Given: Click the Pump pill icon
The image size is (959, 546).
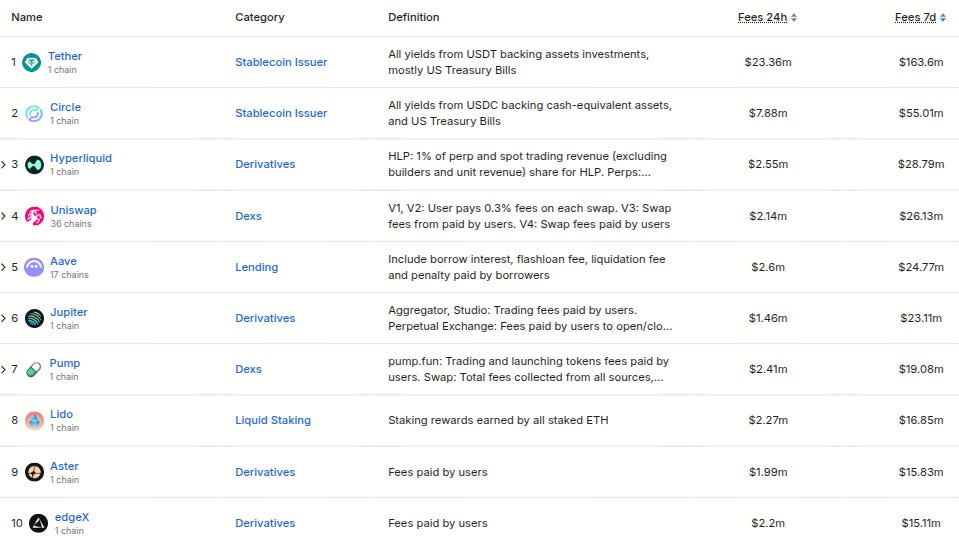Looking at the screenshot, I should [x=34, y=369].
